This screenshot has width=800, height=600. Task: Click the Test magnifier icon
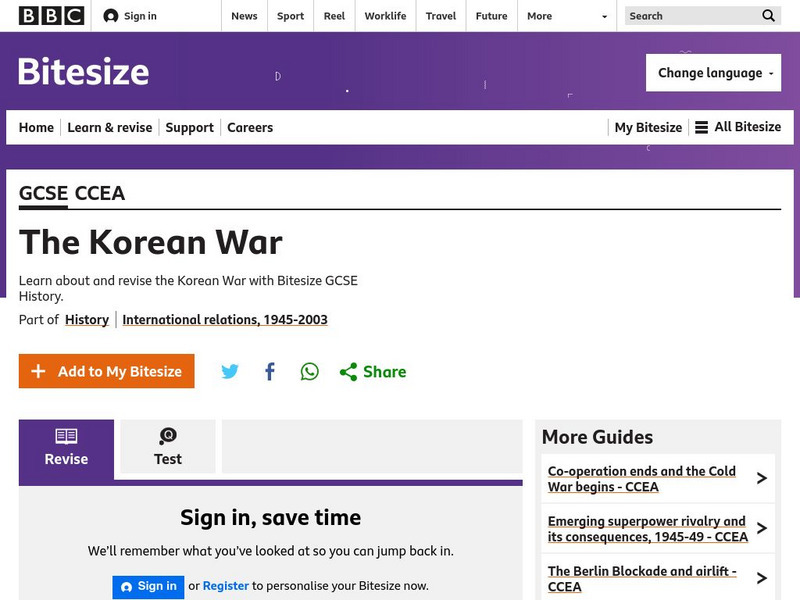pyautogui.click(x=167, y=435)
